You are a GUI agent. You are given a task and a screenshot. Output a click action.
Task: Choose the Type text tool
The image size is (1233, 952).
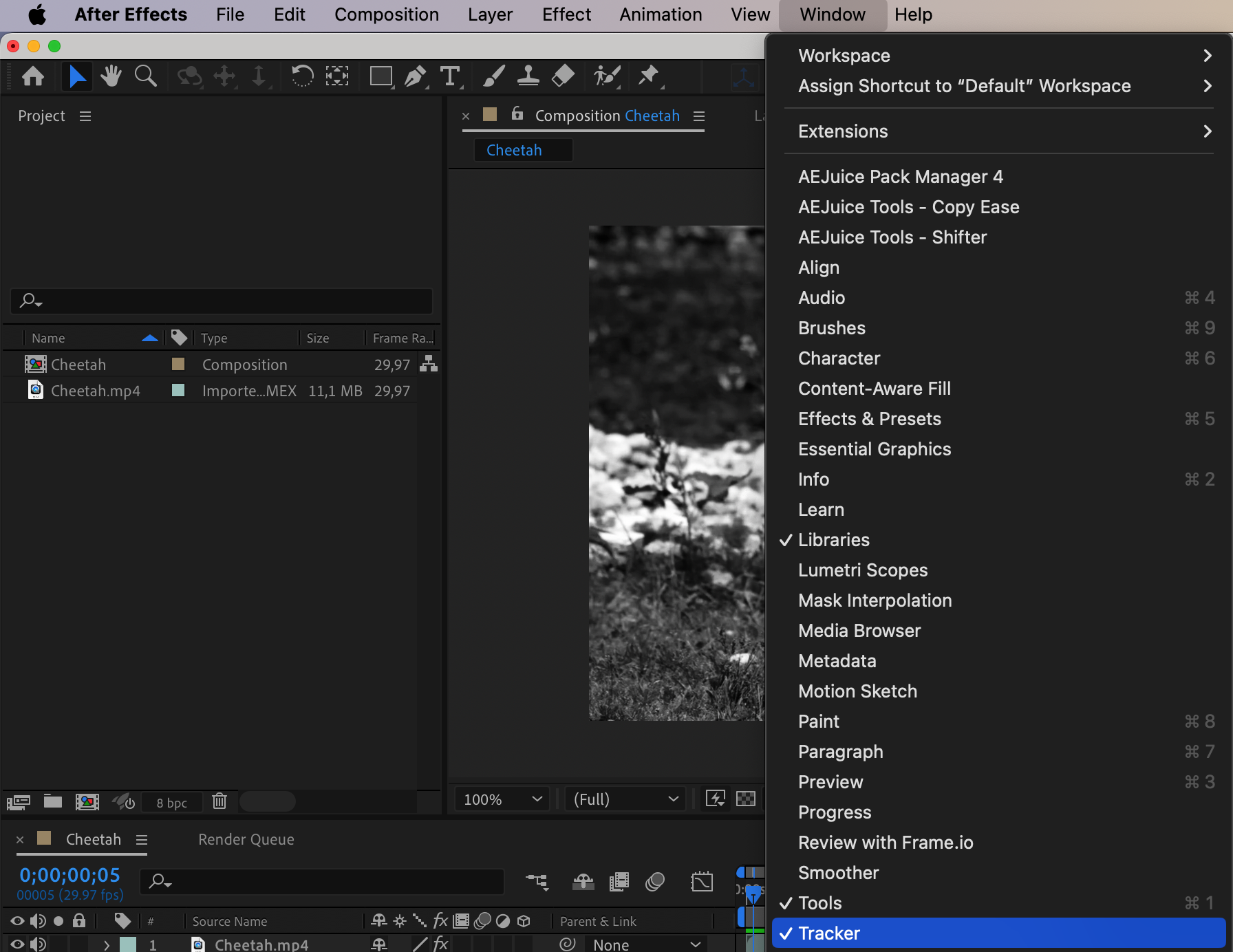pyautogui.click(x=450, y=76)
